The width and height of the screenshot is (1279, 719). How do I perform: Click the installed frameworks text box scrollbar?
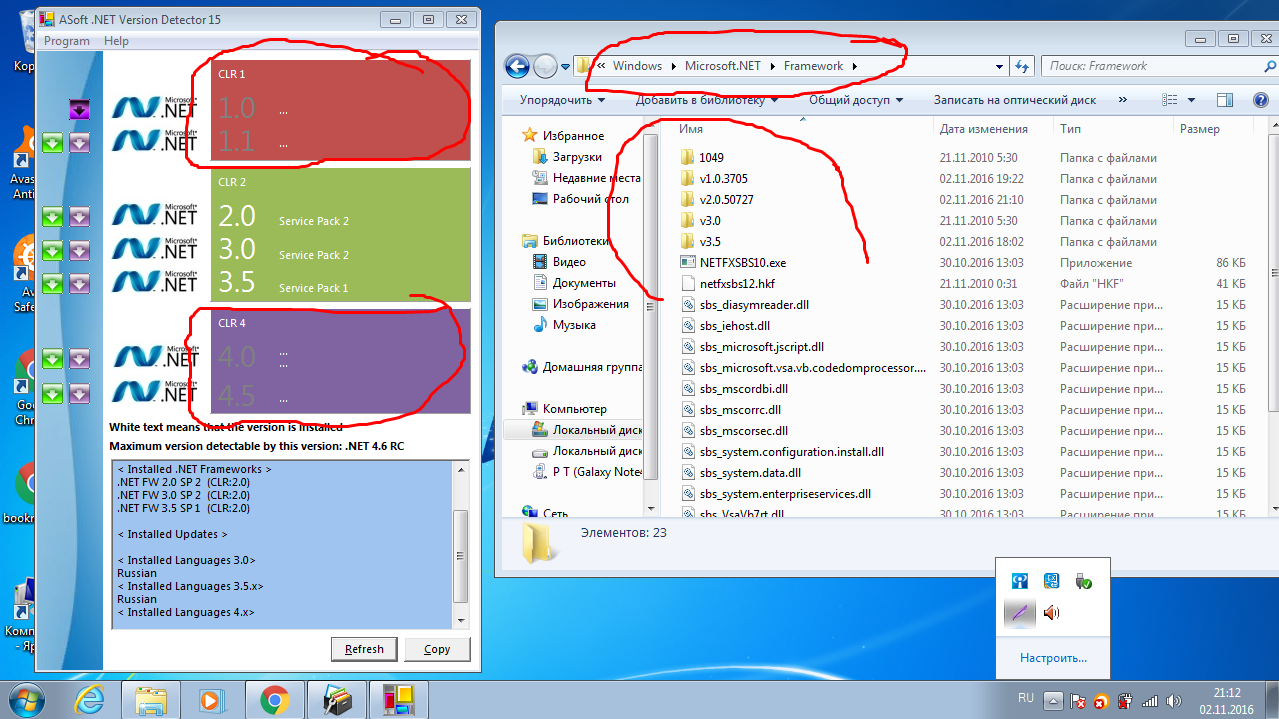click(x=460, y=545)
